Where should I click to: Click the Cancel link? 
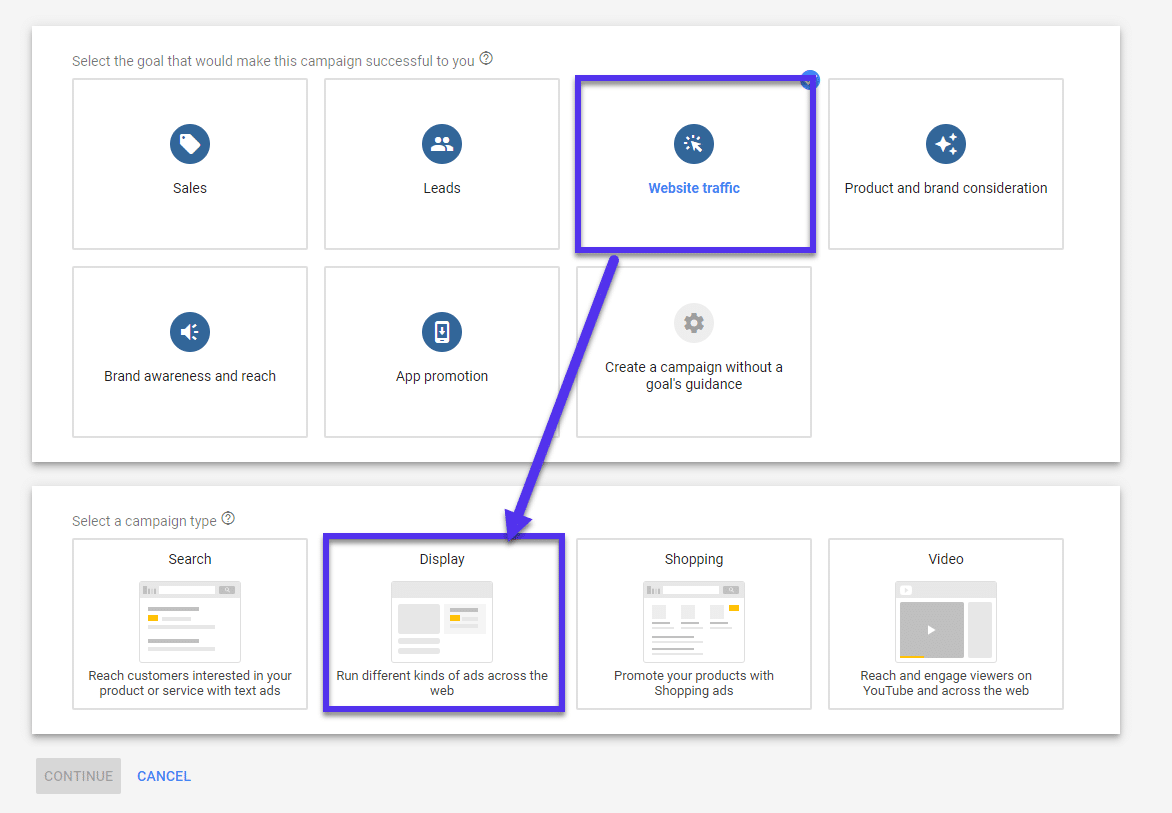[x=163, y=775]
